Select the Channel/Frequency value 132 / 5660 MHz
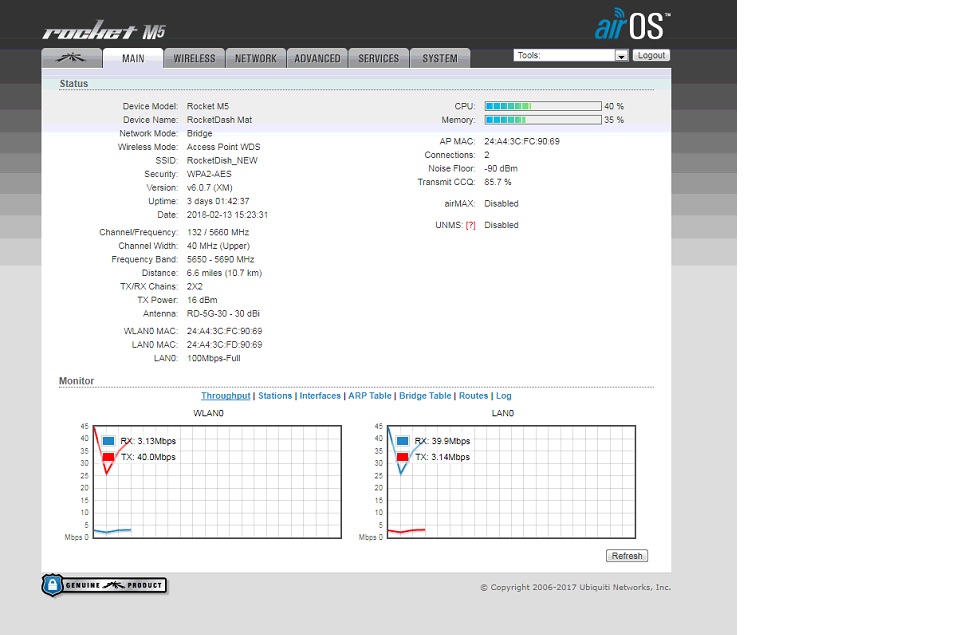This screenshot has height=635, width=960. 218,233
